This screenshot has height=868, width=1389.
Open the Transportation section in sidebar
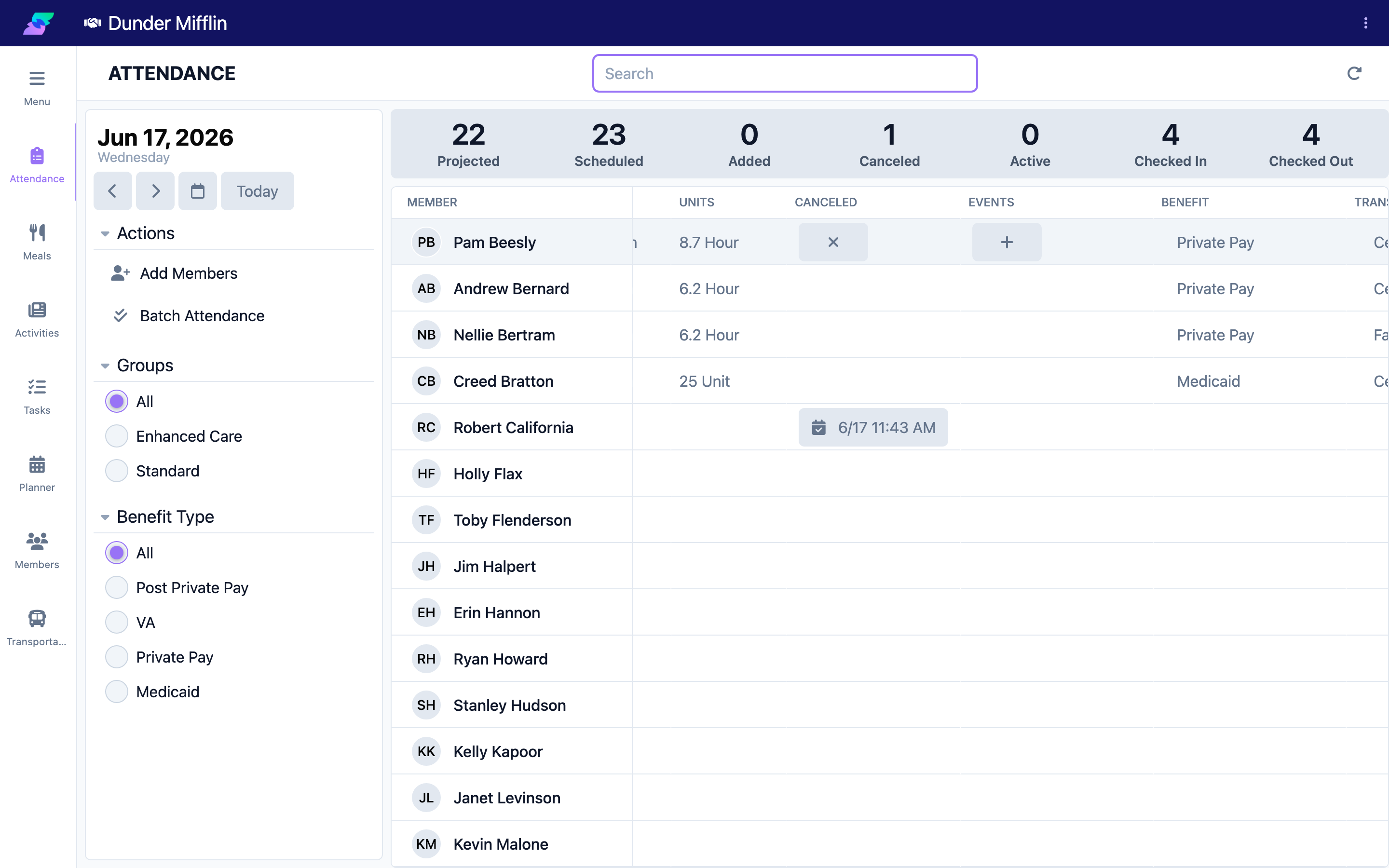click(x=37, y=628)
